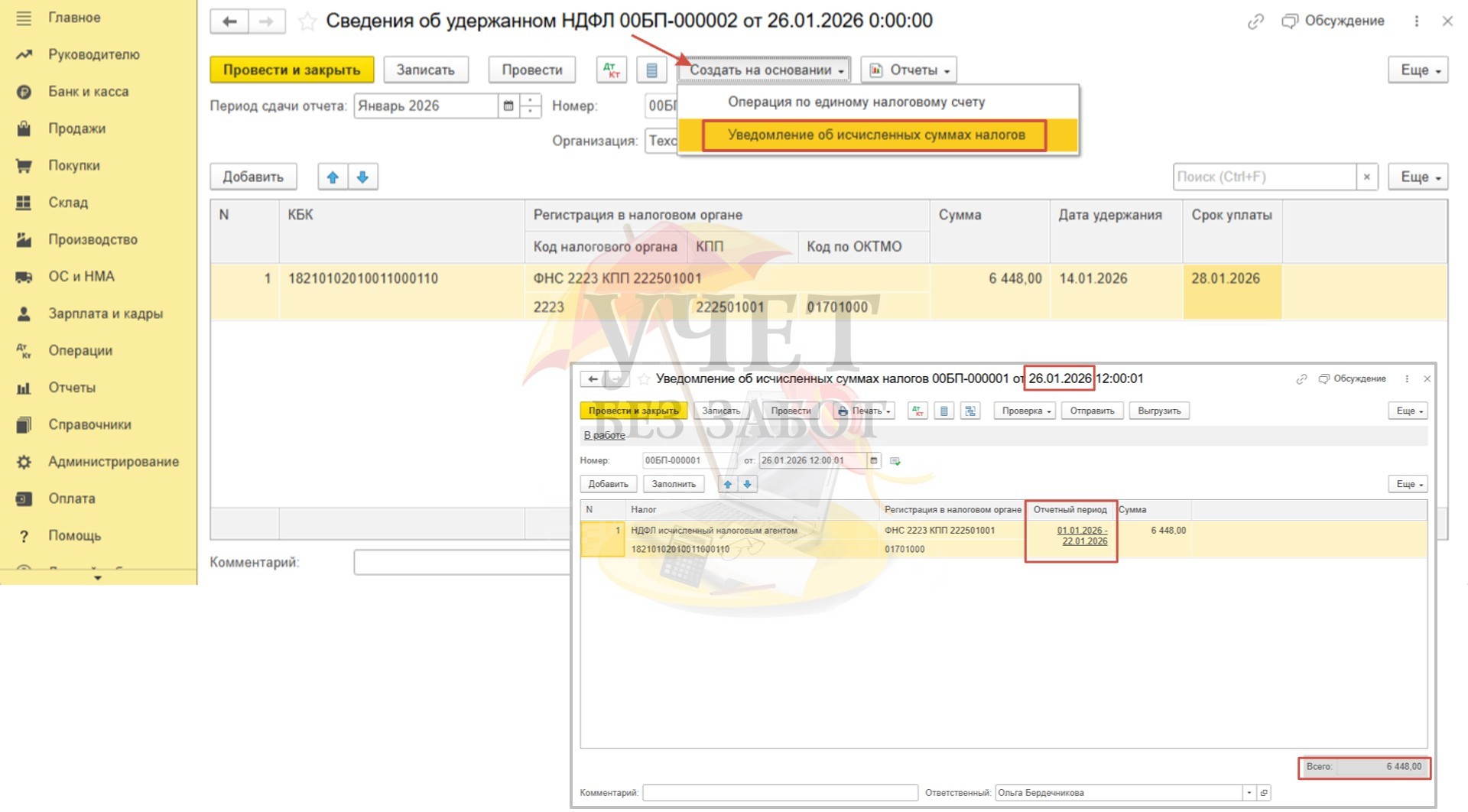Clear the search field with × button

[1367, 177]
